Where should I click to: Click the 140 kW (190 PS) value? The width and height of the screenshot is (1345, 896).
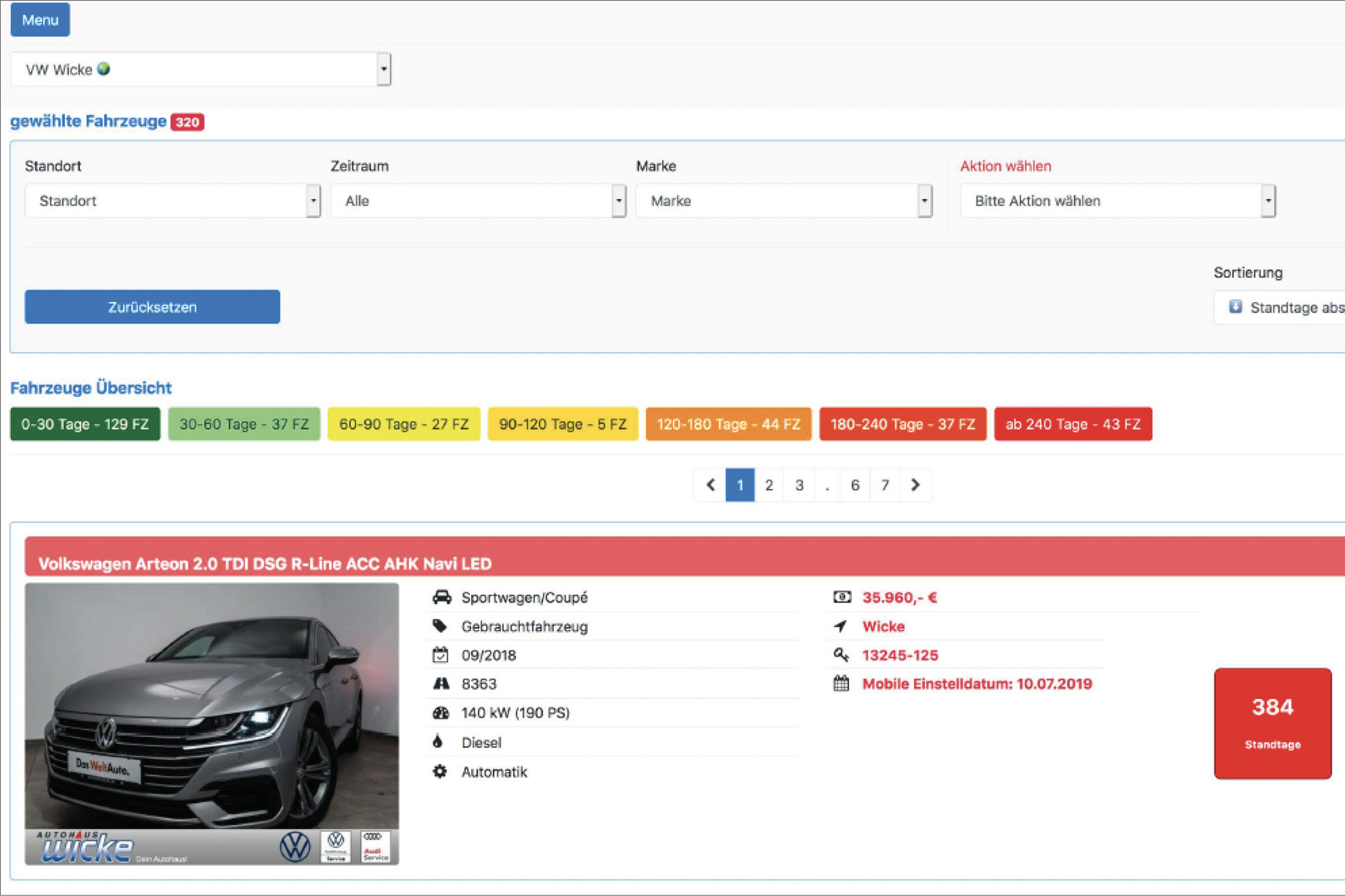(x=515, y=713)
